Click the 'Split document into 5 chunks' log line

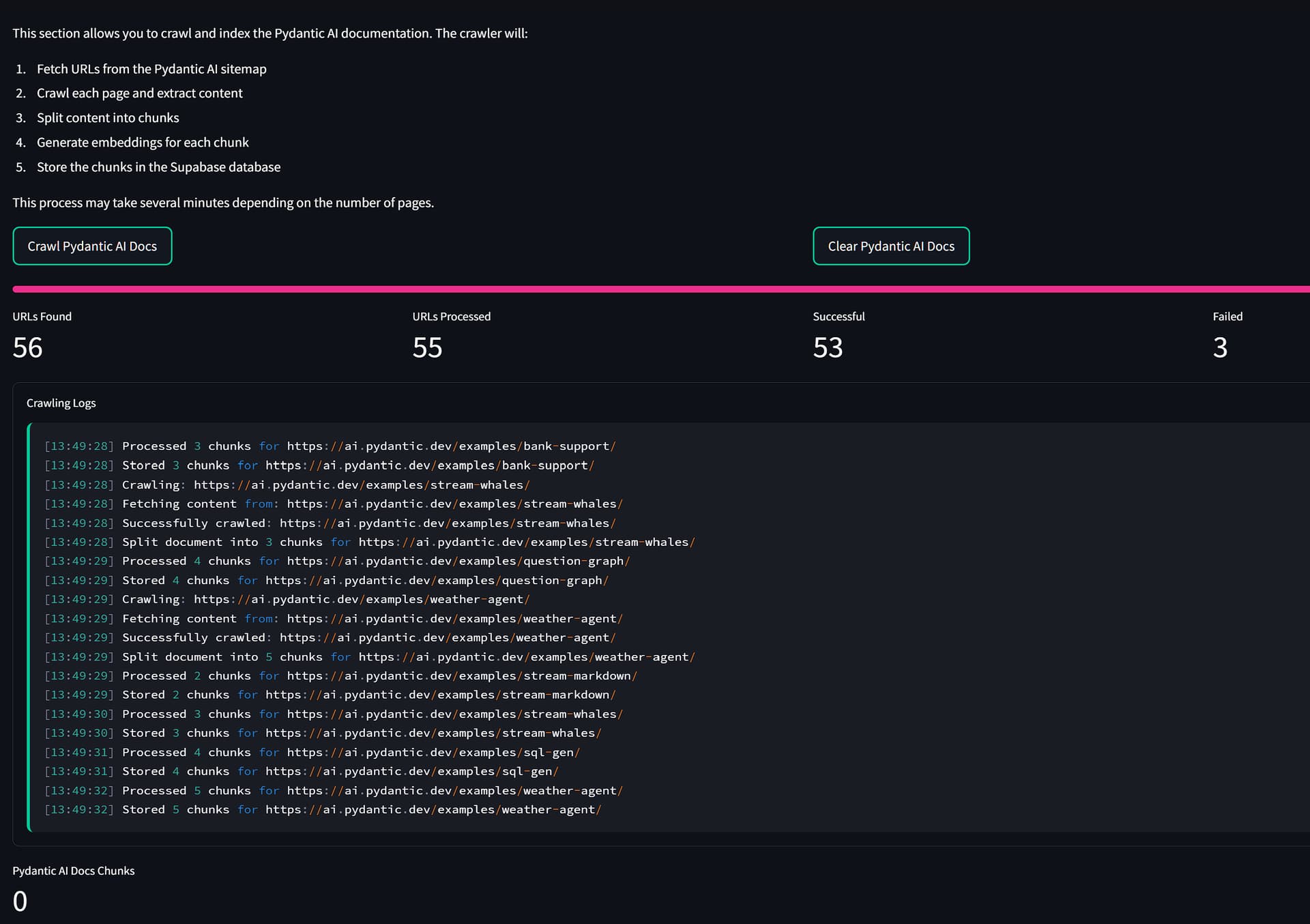point(370,656)
